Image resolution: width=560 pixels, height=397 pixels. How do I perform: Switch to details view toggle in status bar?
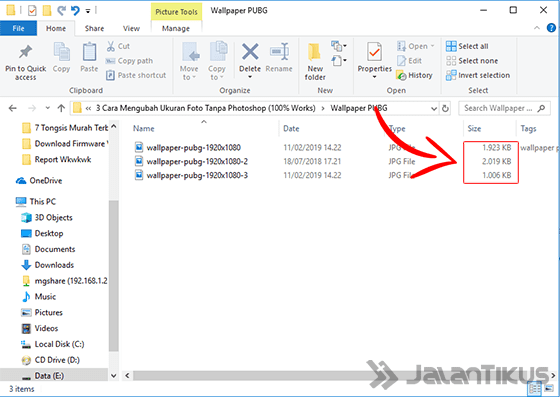535,388
